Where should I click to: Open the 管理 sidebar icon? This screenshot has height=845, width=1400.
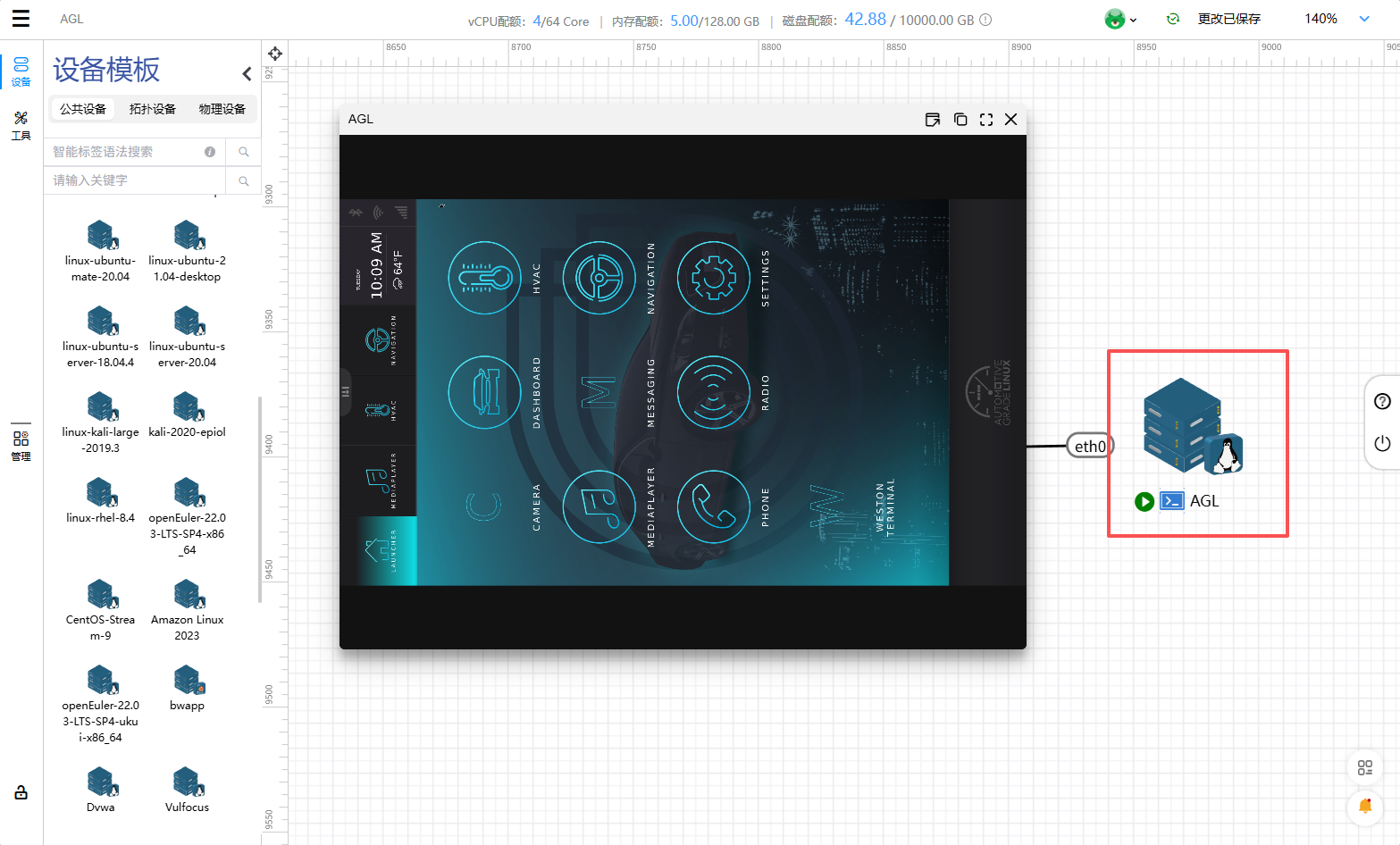click(x=21, y=446)
